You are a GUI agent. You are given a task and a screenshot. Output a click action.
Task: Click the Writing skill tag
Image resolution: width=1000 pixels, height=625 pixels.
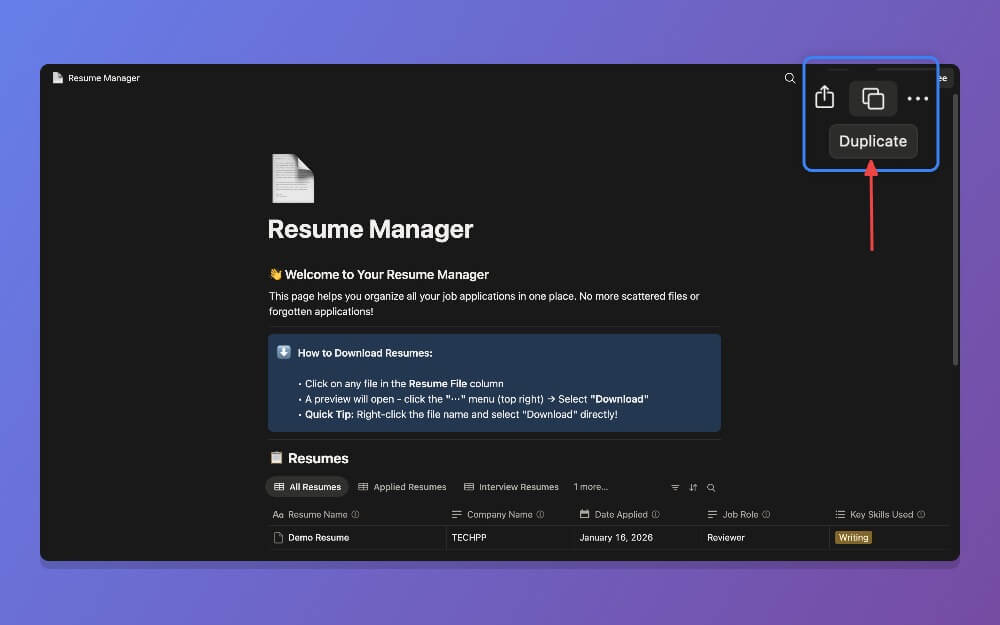[x=852, y=537]
